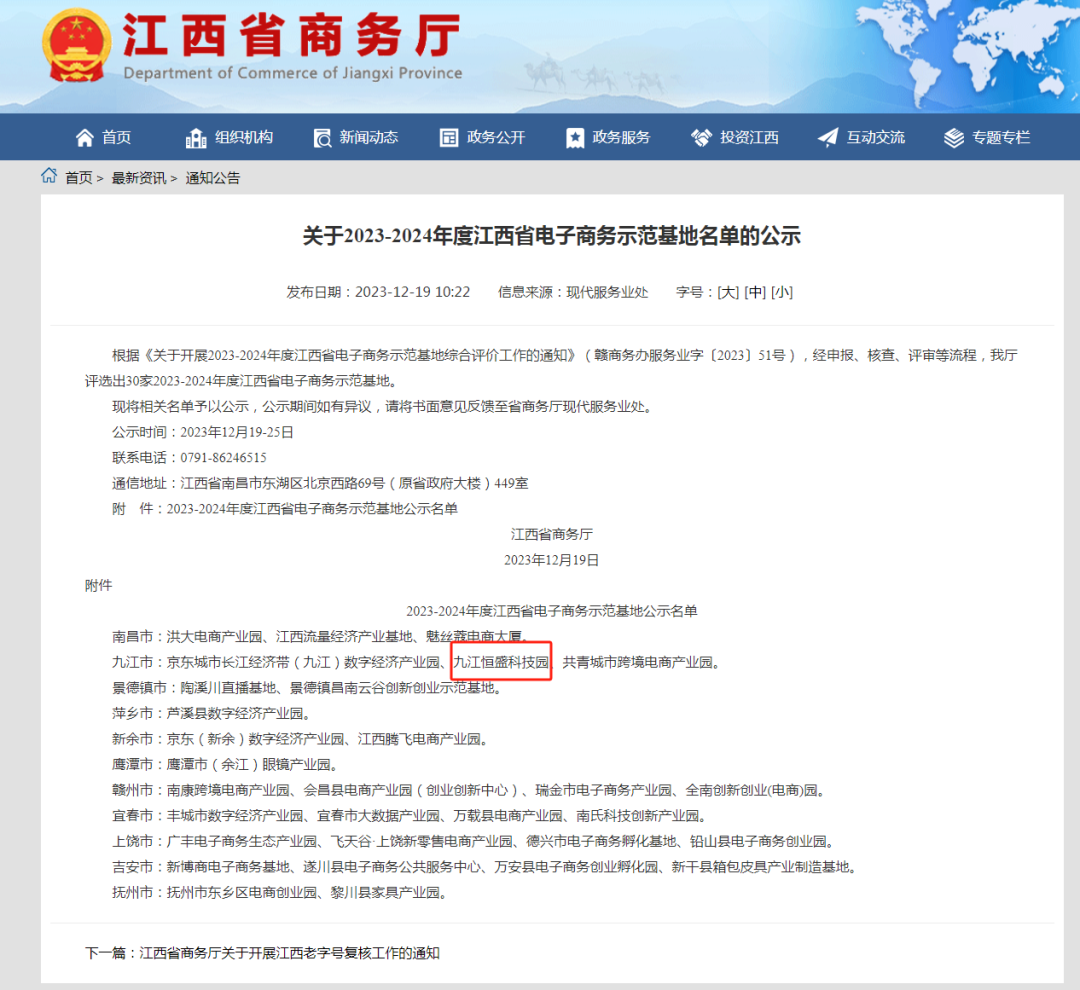Click the 南昌市 row
Image resolution: width=1080 pixels, height=990 pixels.
tap(321, 637)
